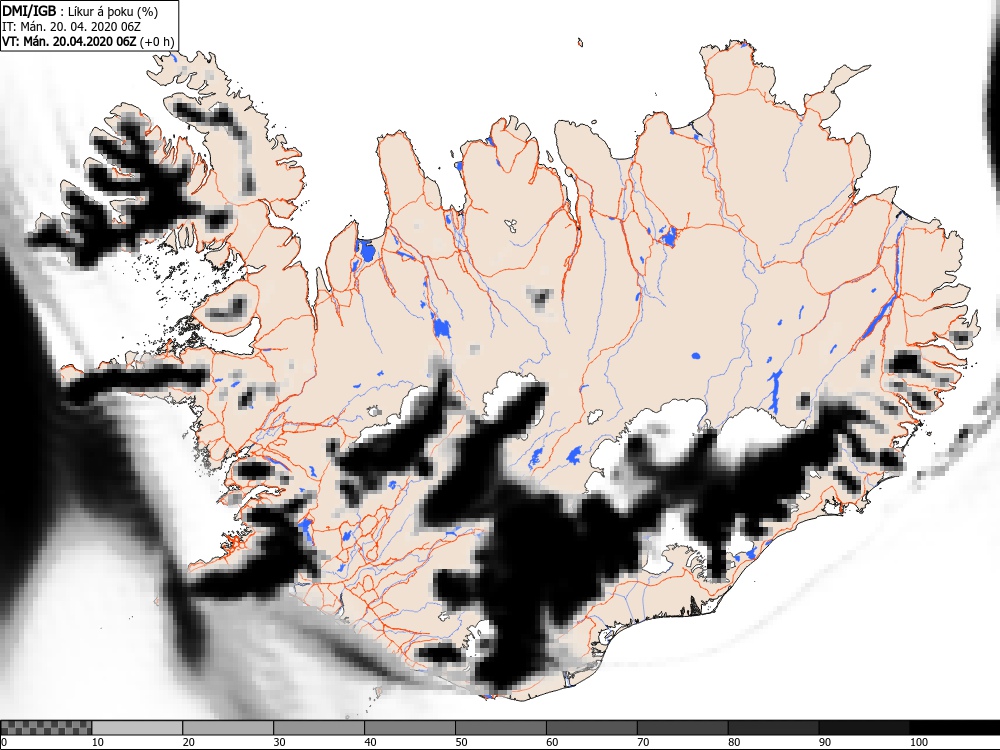Click the legend label '100'

point(919,742)
